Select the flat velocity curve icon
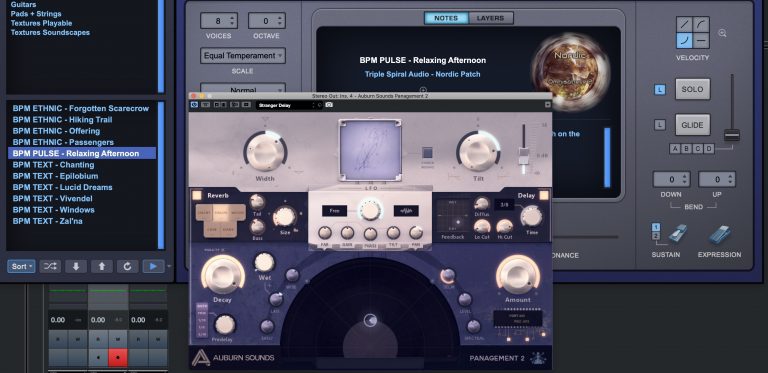This screenshot has width=768, height=373. (x=701, y=41)
